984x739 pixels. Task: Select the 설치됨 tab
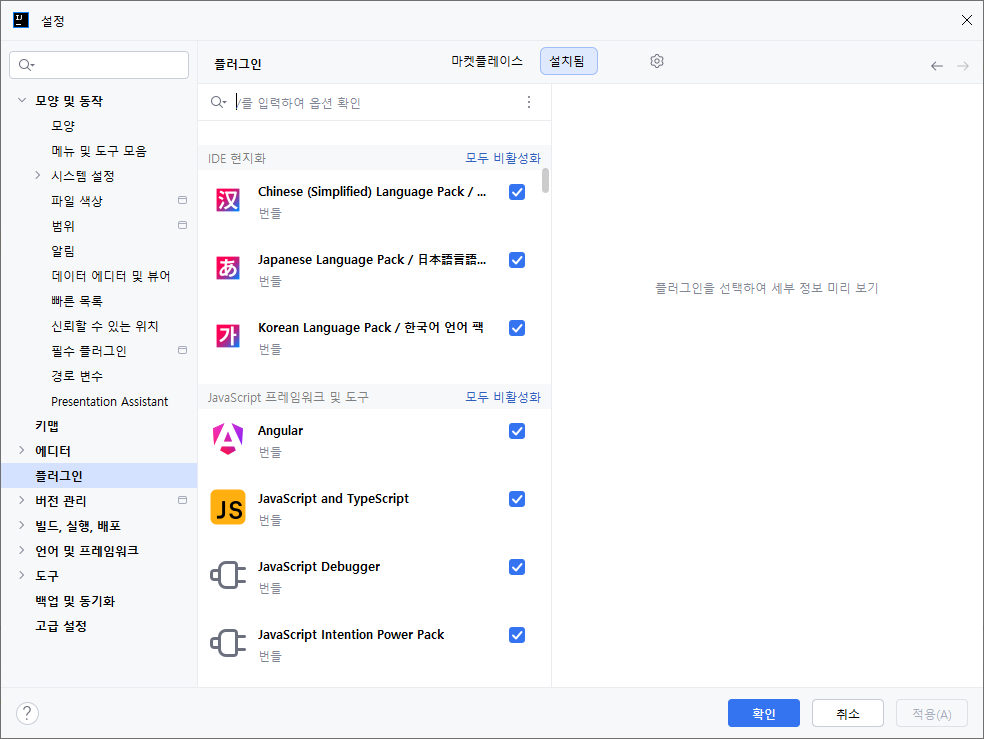(x=569, y=61)
